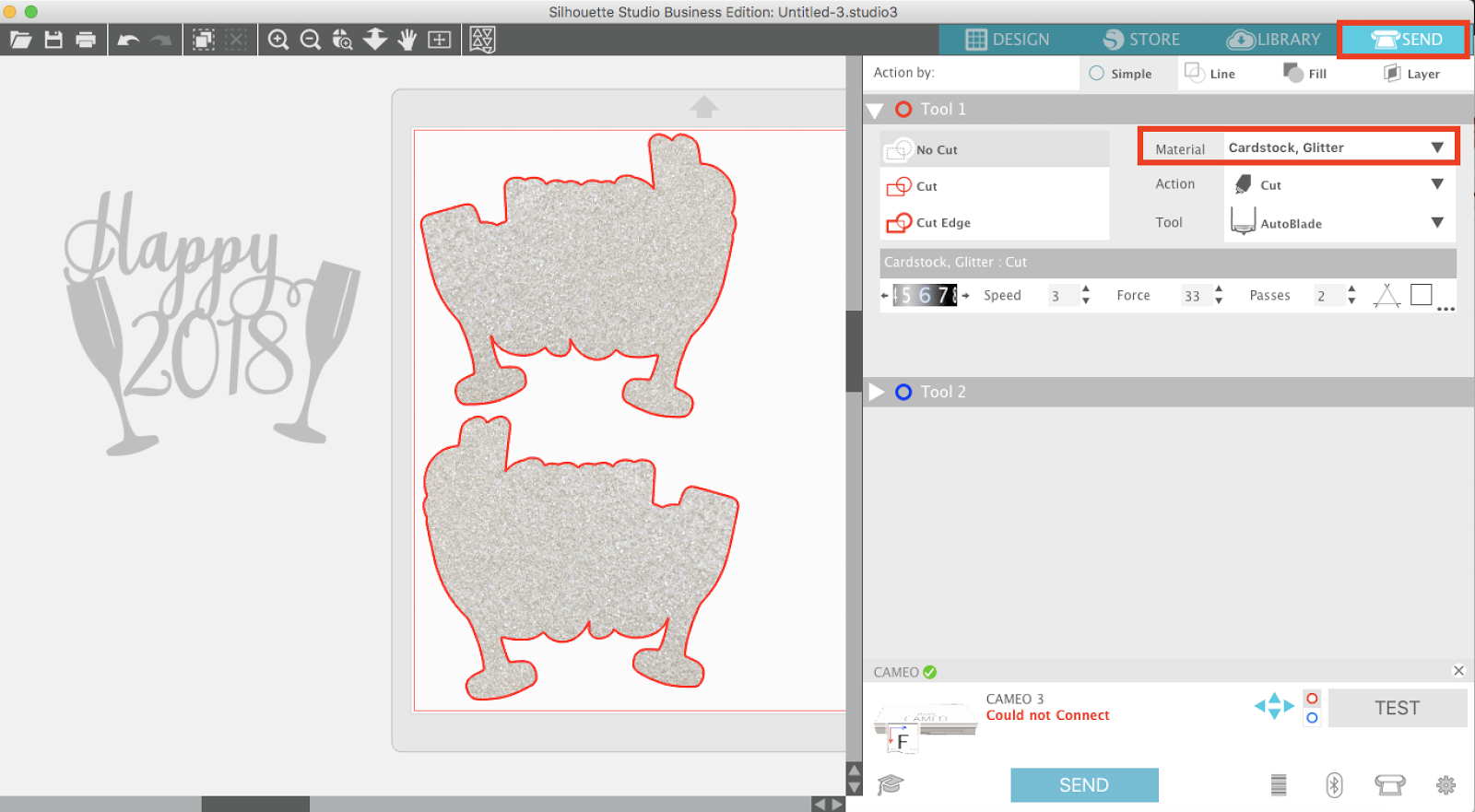The image size is (1475, 812).
Task: Increase the Passes value
Action: tap(1351, 289)
